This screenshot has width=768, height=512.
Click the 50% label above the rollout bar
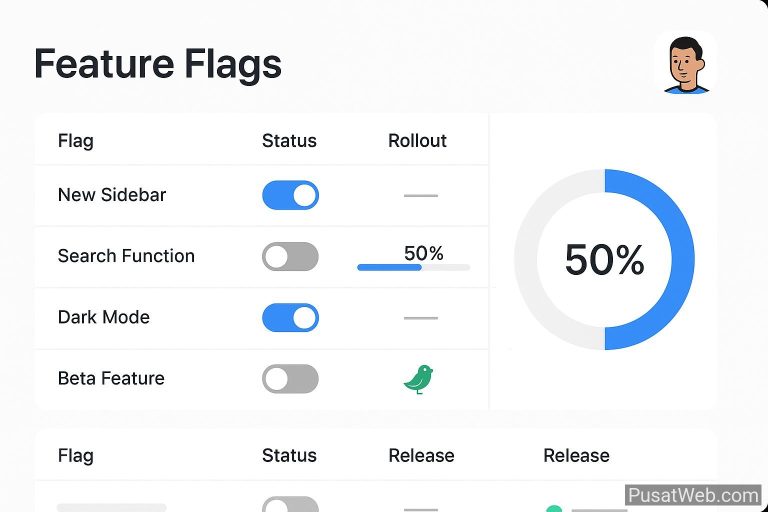(x=424, y=253)
